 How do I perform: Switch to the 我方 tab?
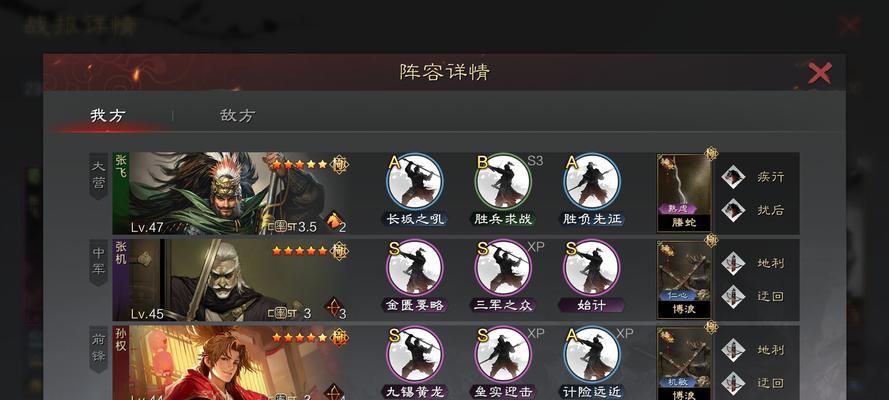click(108, 116)
